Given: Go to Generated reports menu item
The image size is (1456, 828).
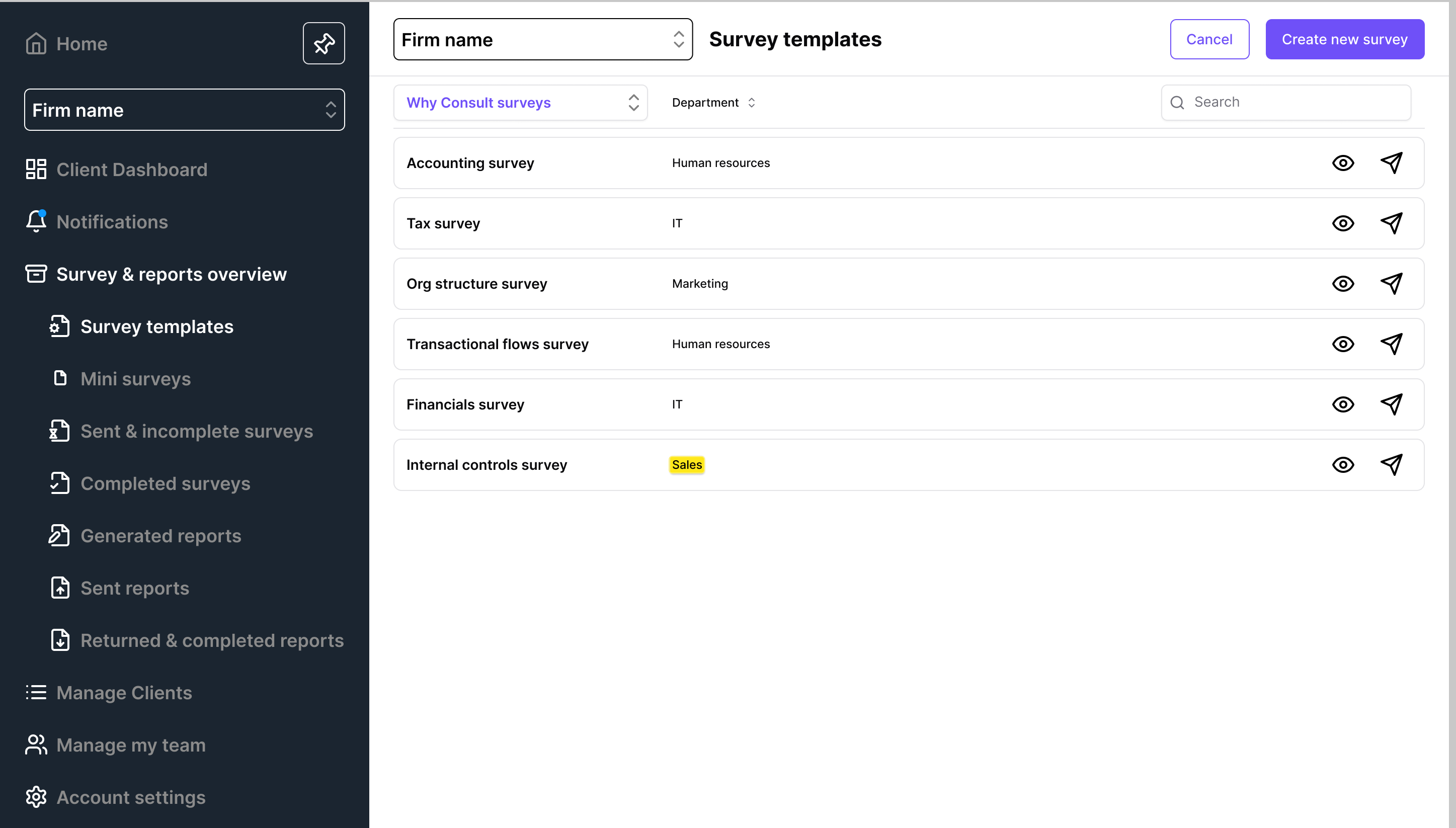Looking at the screenshot, I should click(160, 536).
